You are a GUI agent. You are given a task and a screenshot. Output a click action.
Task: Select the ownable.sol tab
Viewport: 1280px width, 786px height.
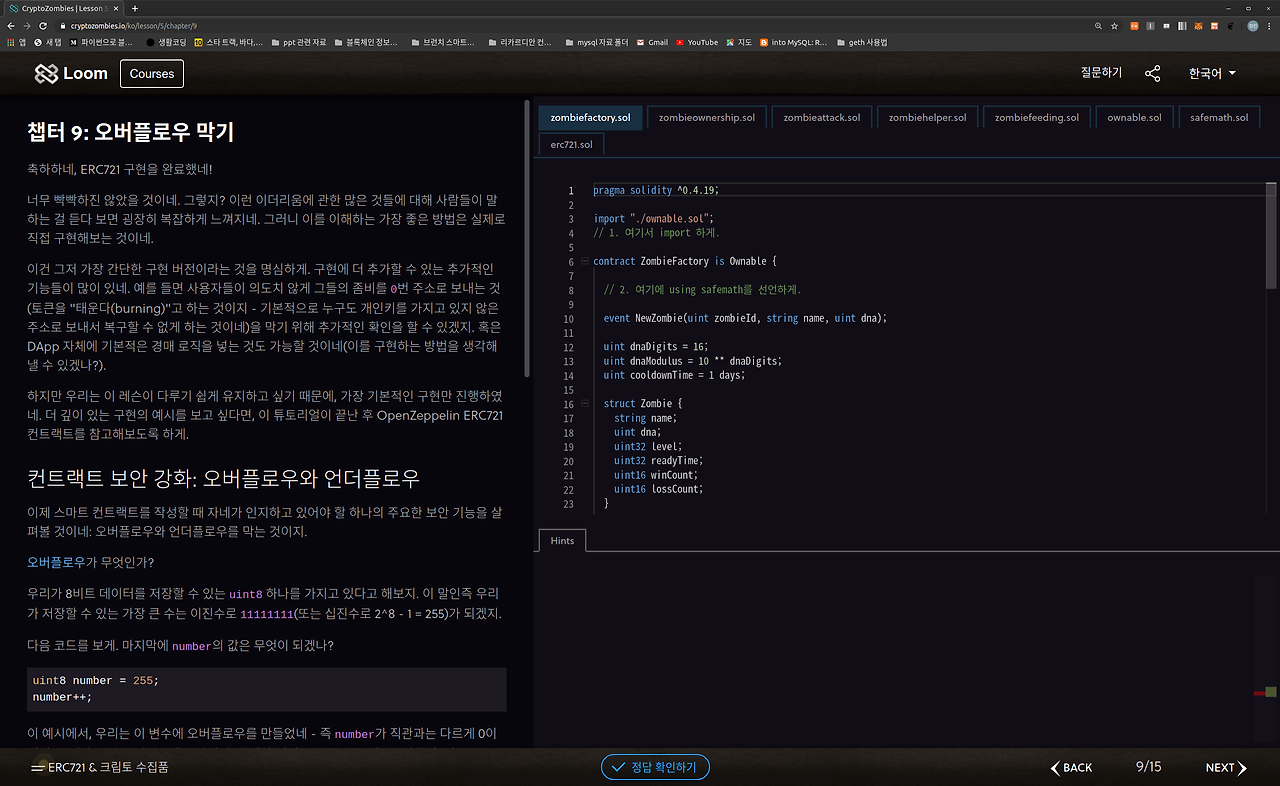[x=1134, y=117]
